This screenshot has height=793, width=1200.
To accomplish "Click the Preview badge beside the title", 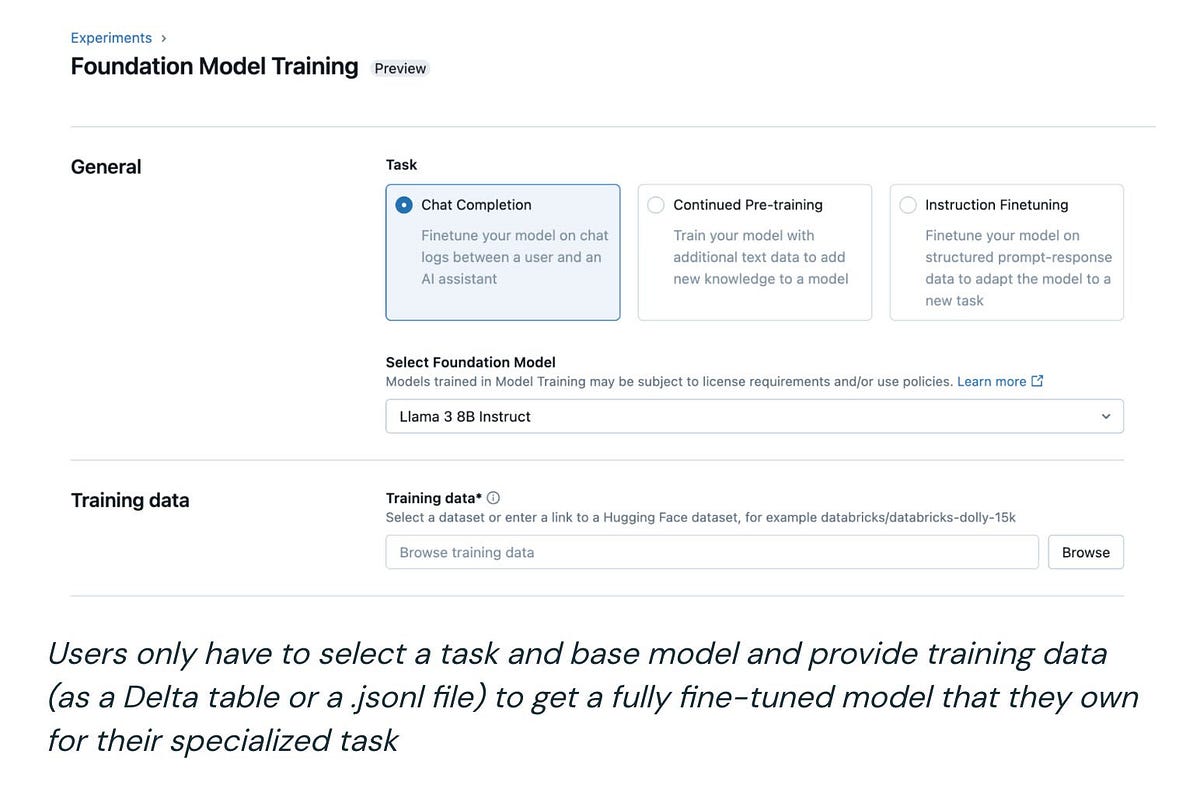I will (400, 68).
